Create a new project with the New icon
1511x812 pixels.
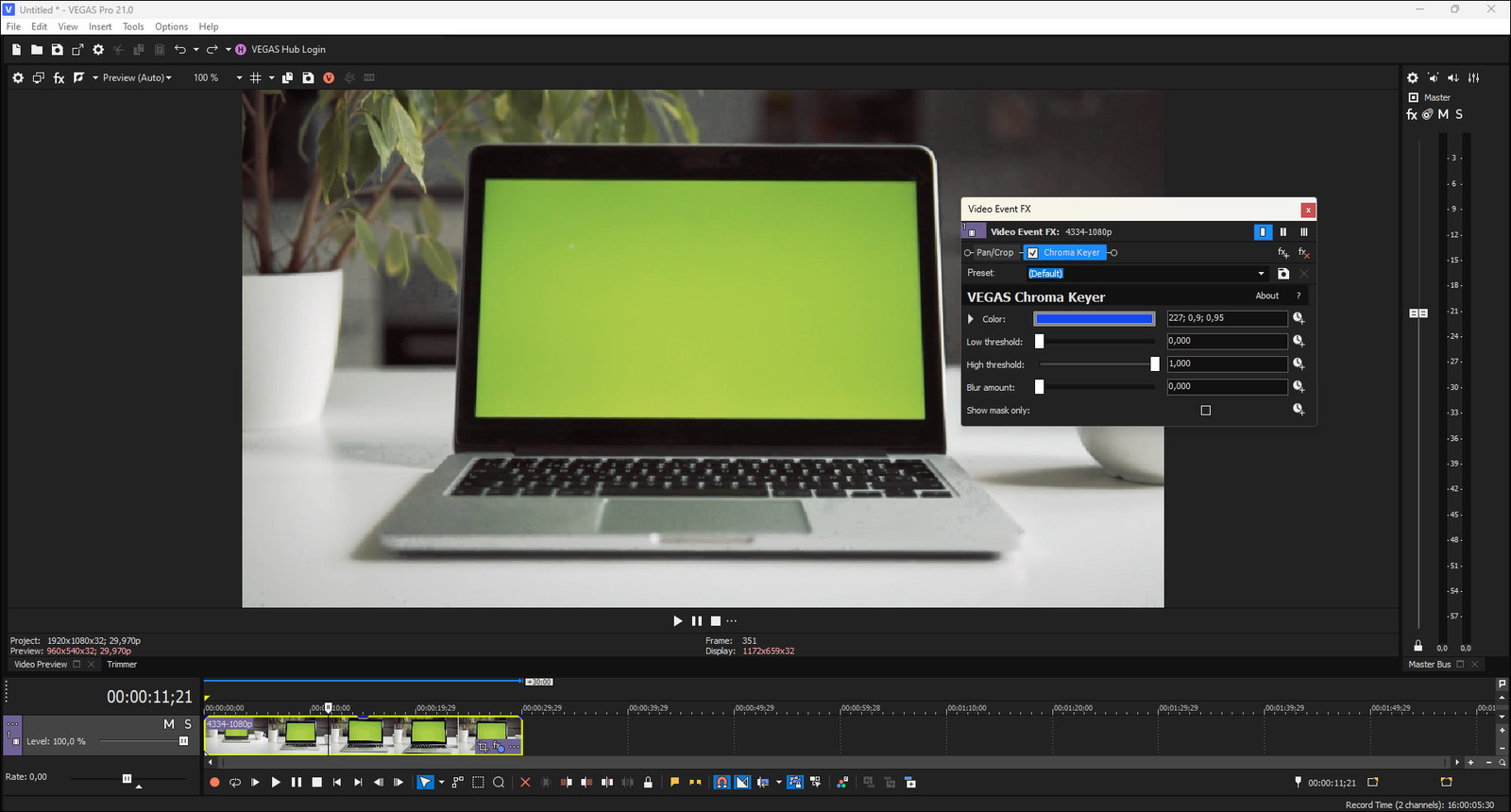coord(16,49)
